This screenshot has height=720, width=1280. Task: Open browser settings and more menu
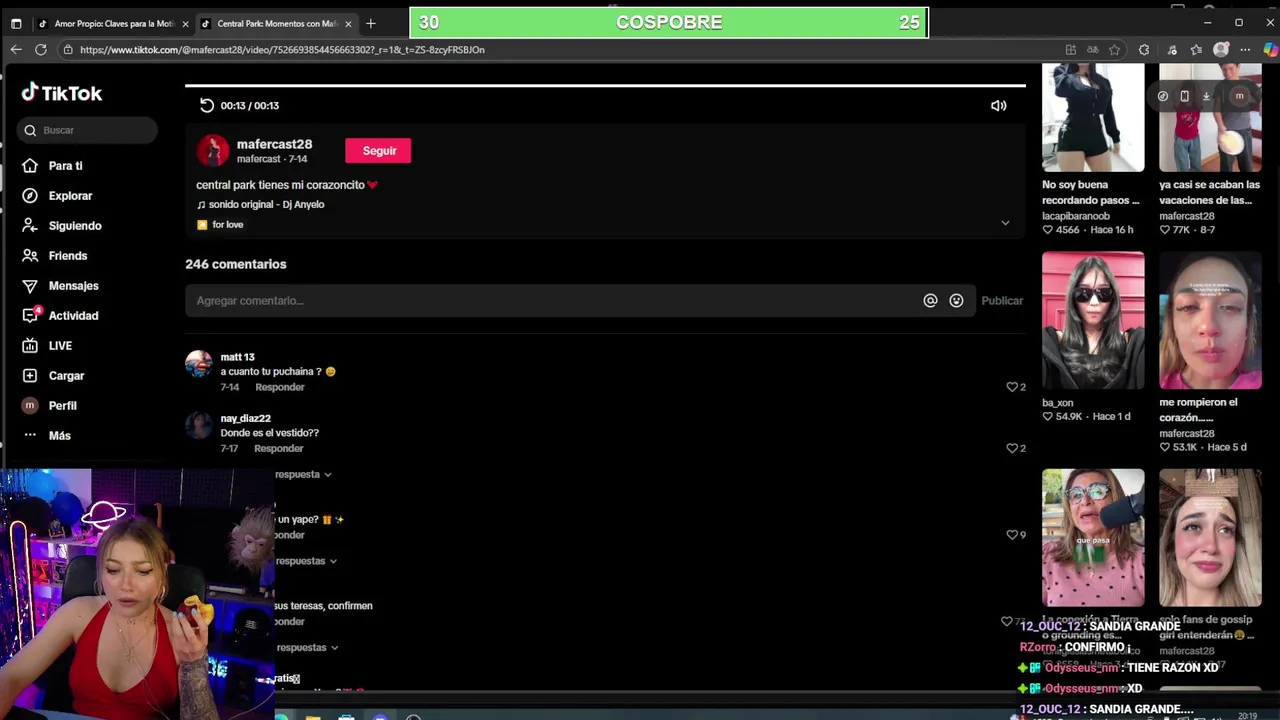(1245, 49)
